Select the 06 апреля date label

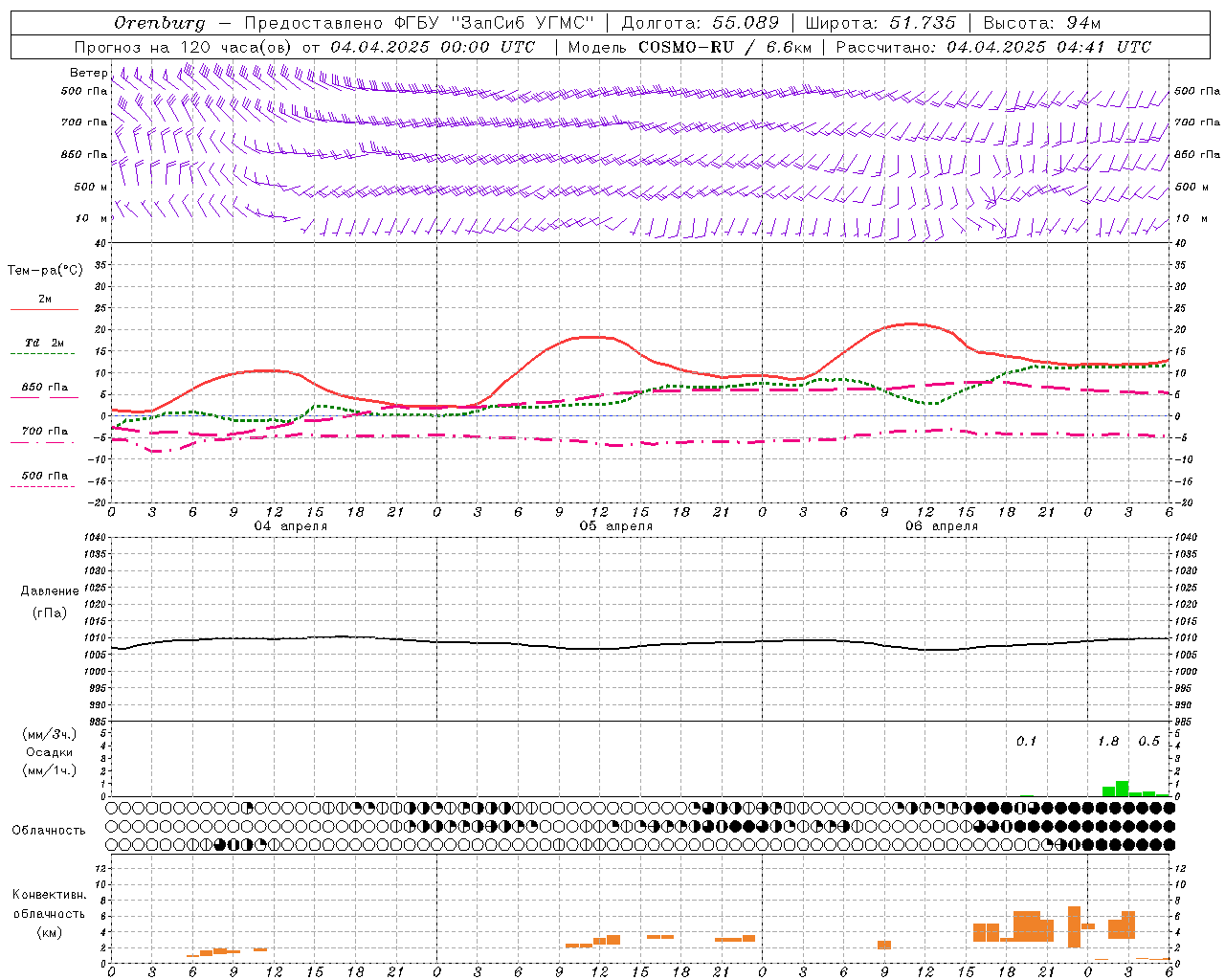941,526
